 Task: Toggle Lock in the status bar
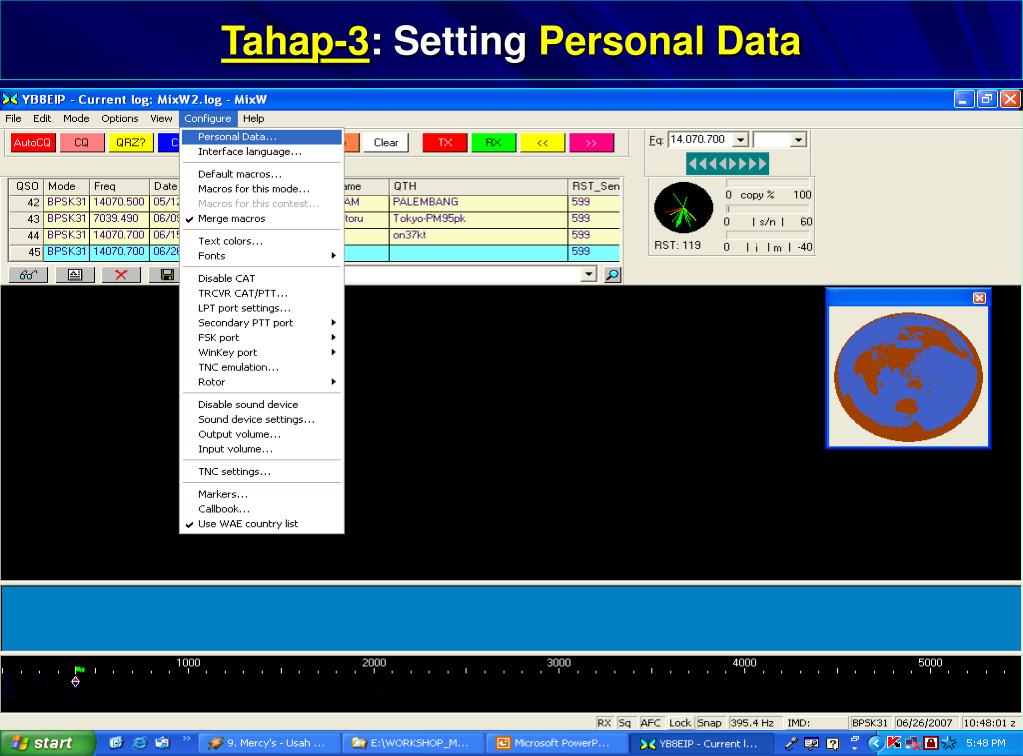[x=680, y=723]
